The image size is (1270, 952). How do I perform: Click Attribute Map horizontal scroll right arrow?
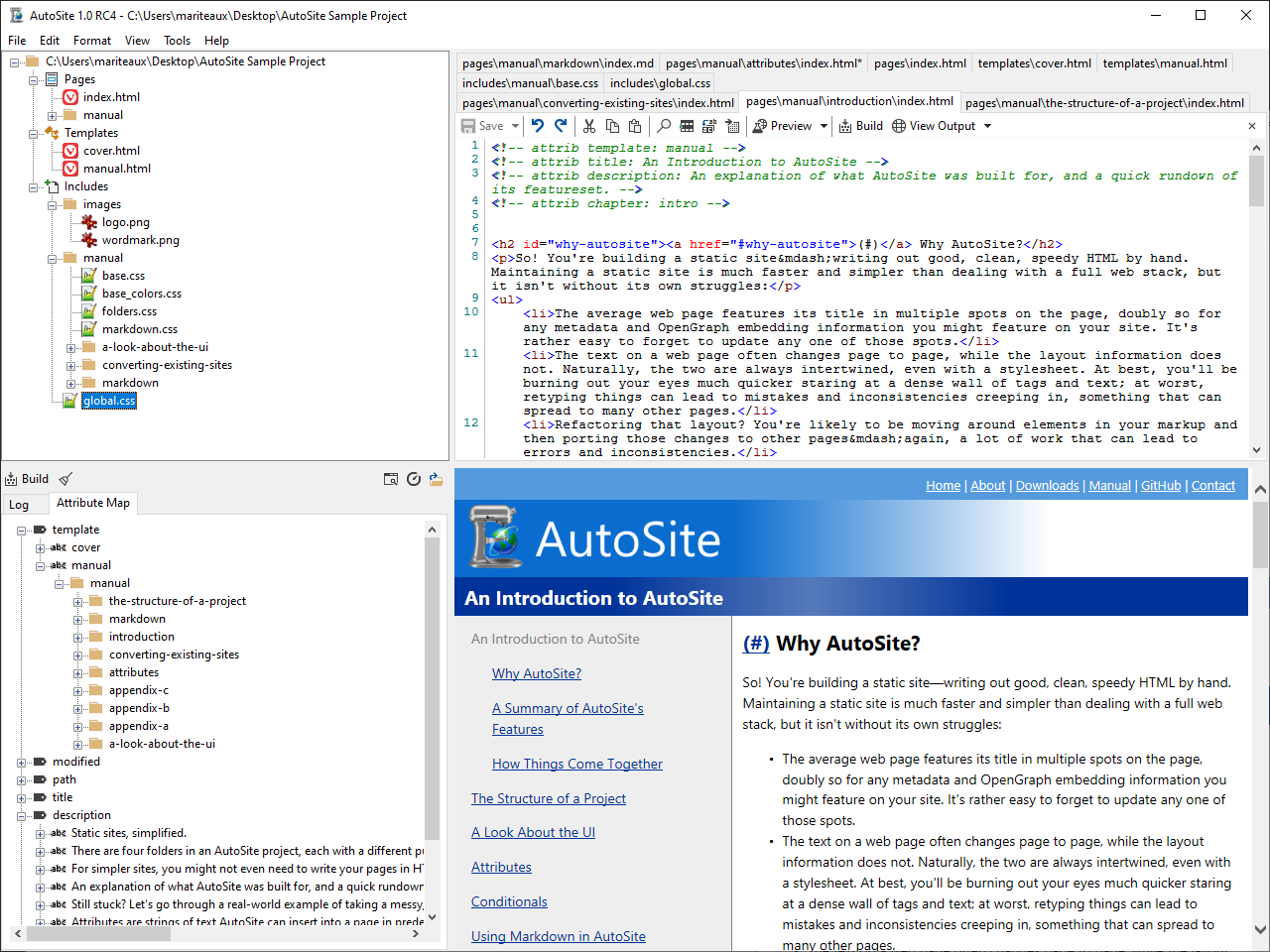click(418, 933)
